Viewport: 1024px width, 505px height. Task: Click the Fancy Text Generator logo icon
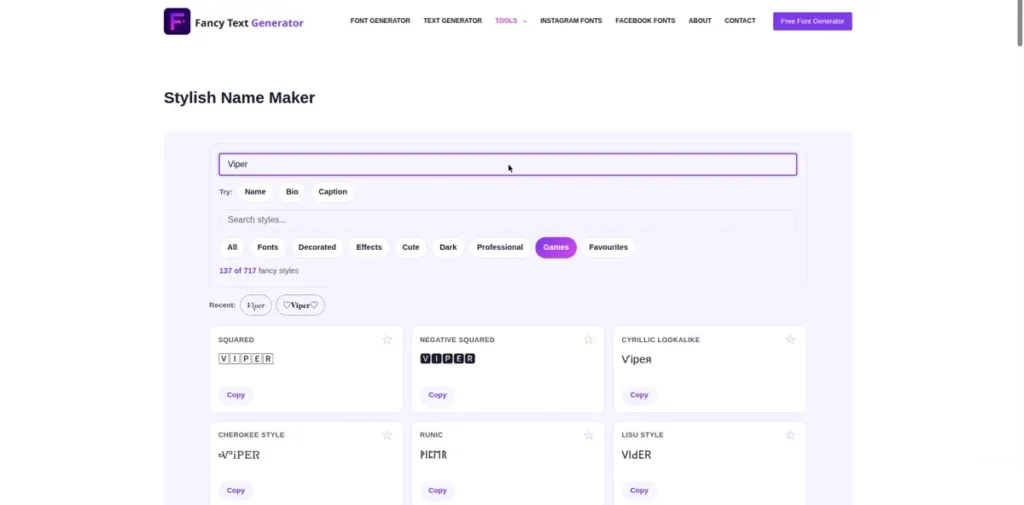tap(177, 22)
